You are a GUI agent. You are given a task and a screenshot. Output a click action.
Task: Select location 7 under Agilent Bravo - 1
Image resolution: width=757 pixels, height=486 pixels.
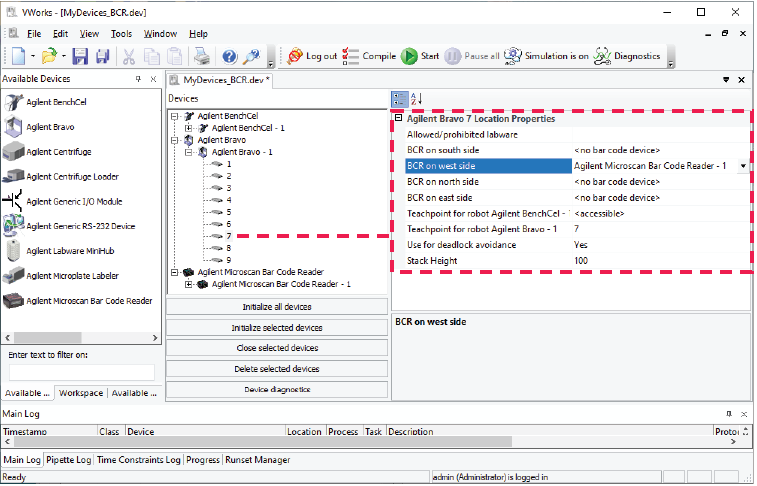[x=229, y=236]
